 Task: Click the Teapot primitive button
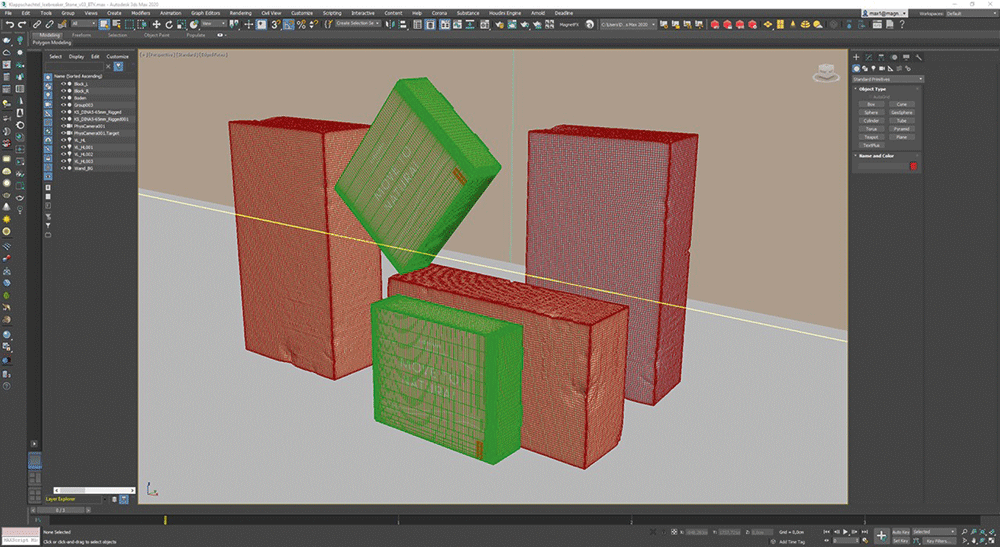coord(872,137)
